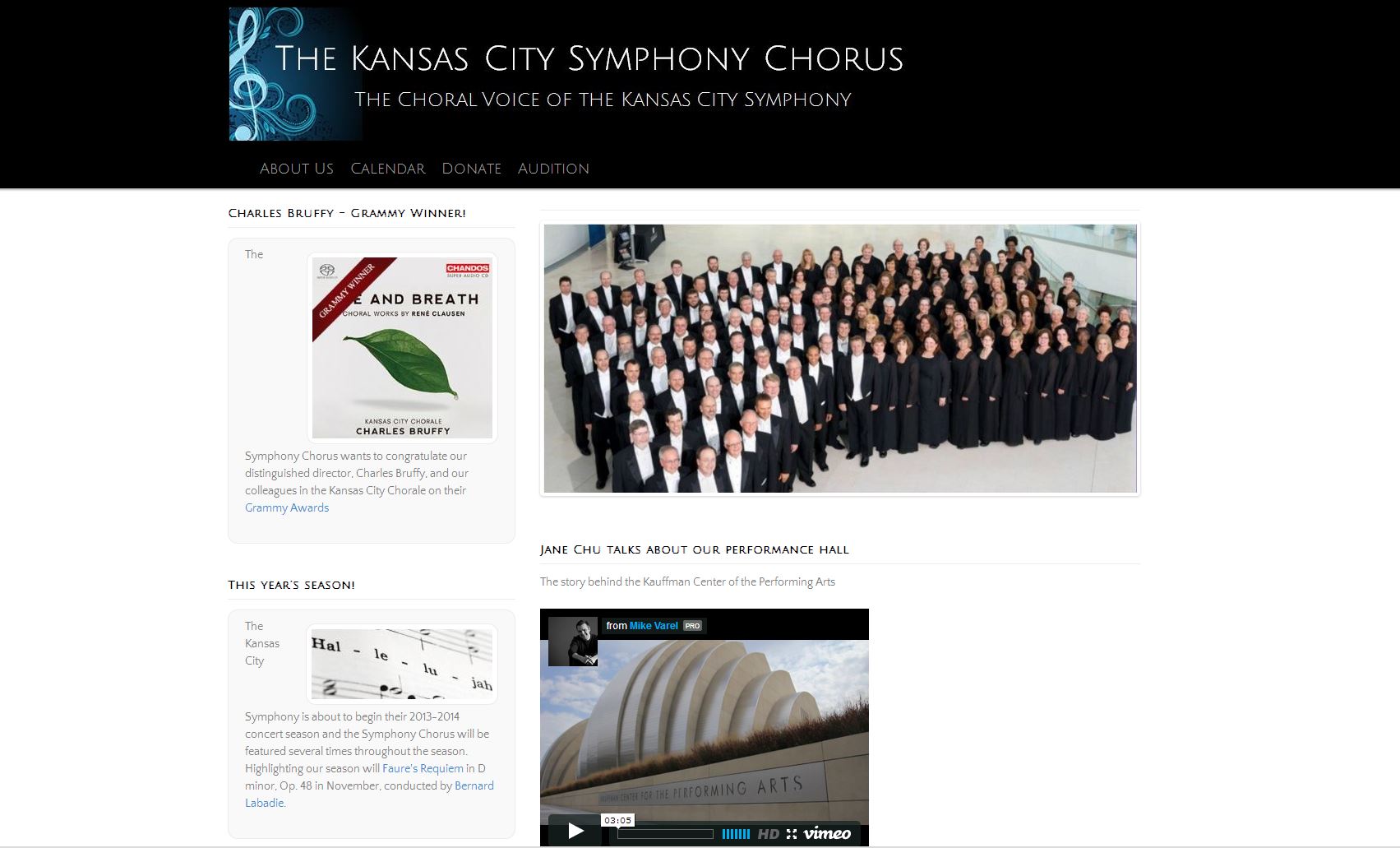Open the Grammy Winner album cover image
The width and height of the screenshot is (1400, 848).
[x=402, y=348]
